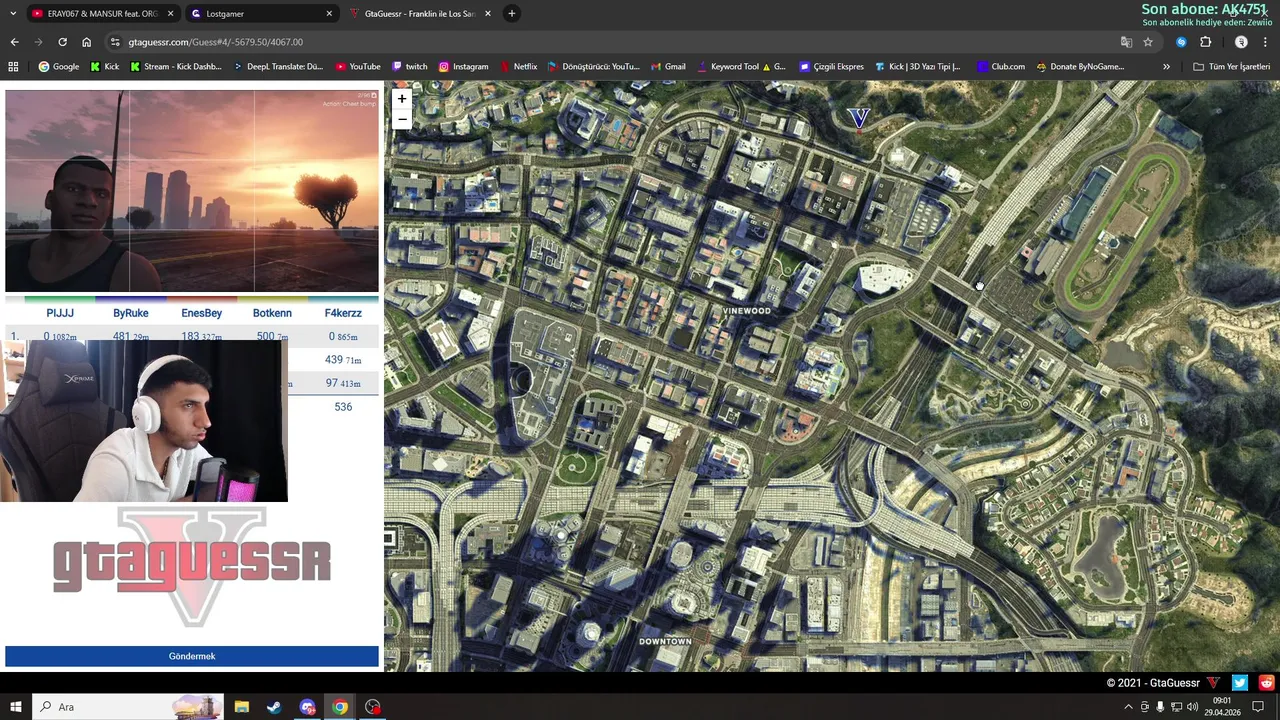This screenshot has height=720, width=1280.
Task: Reload the current page
Action: pyautogui.click(x=62, y=42)
